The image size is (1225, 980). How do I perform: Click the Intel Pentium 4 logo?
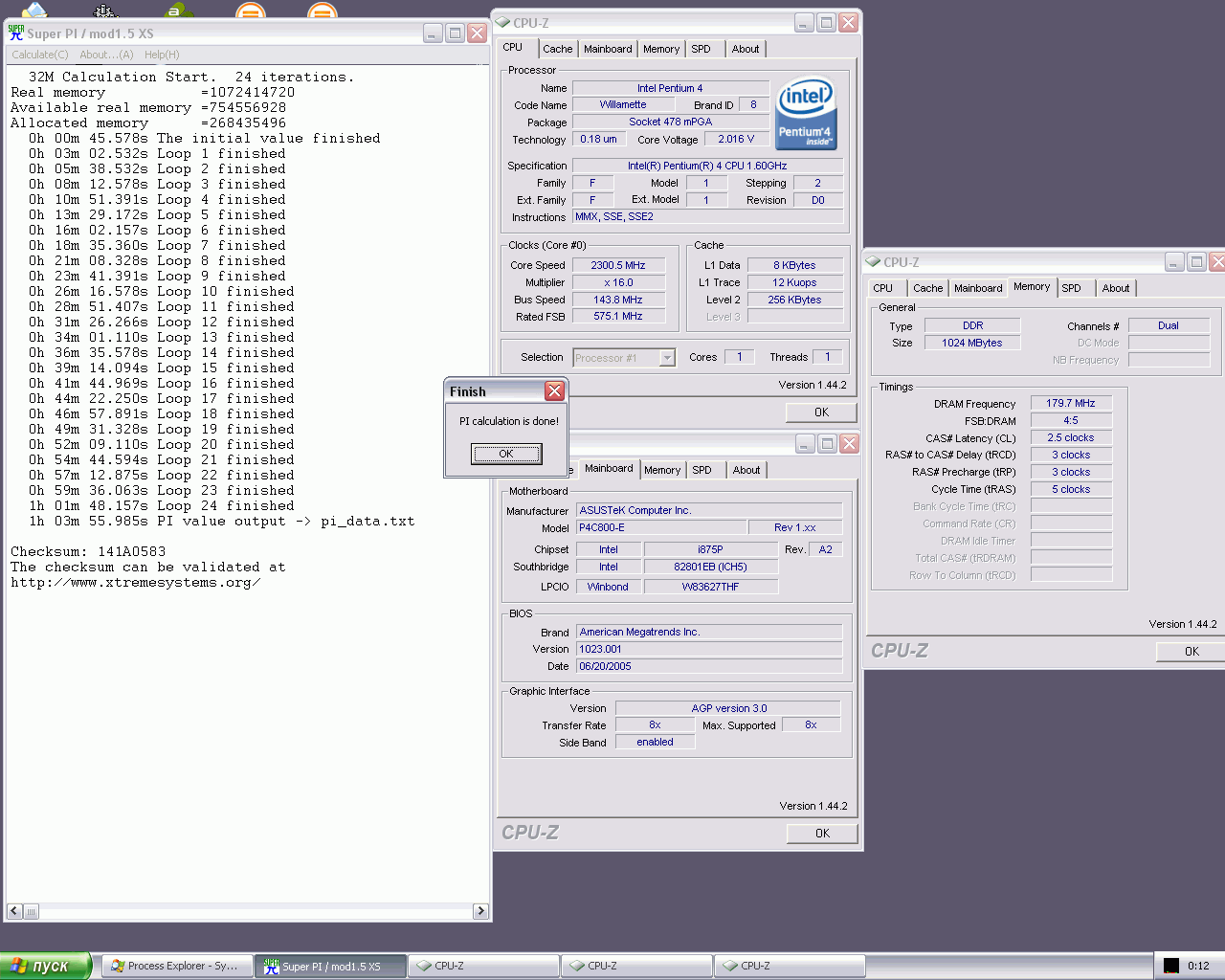(807, 114)
